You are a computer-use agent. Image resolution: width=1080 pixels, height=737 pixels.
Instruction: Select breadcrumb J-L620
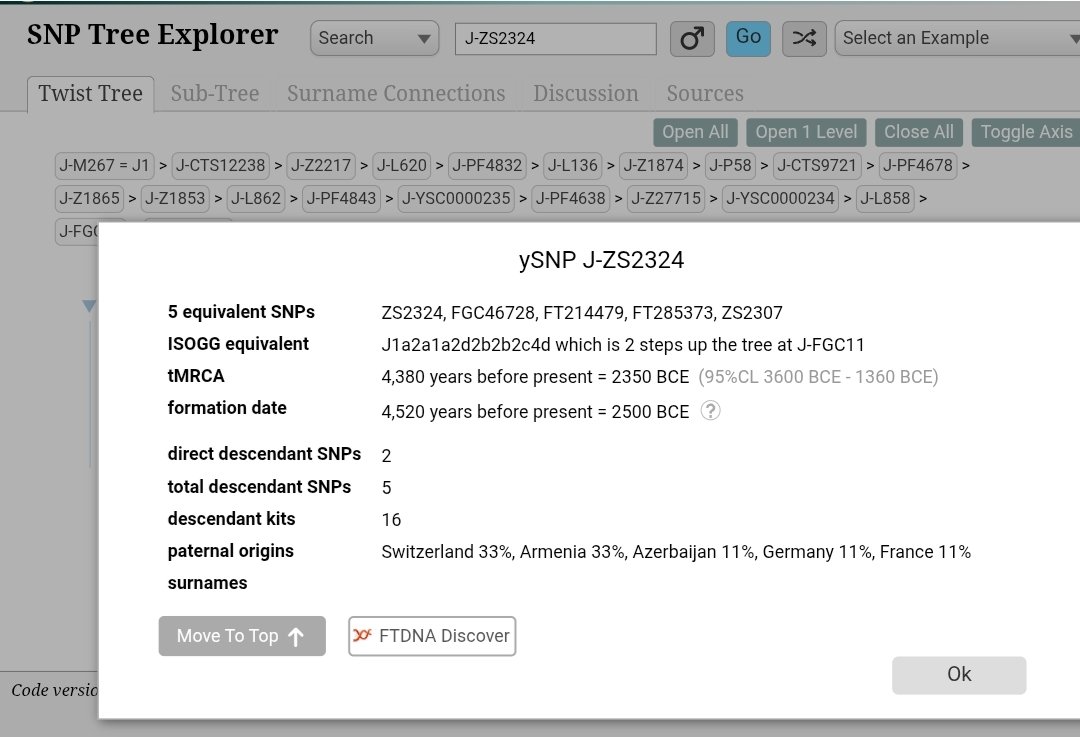click(402, 166)
